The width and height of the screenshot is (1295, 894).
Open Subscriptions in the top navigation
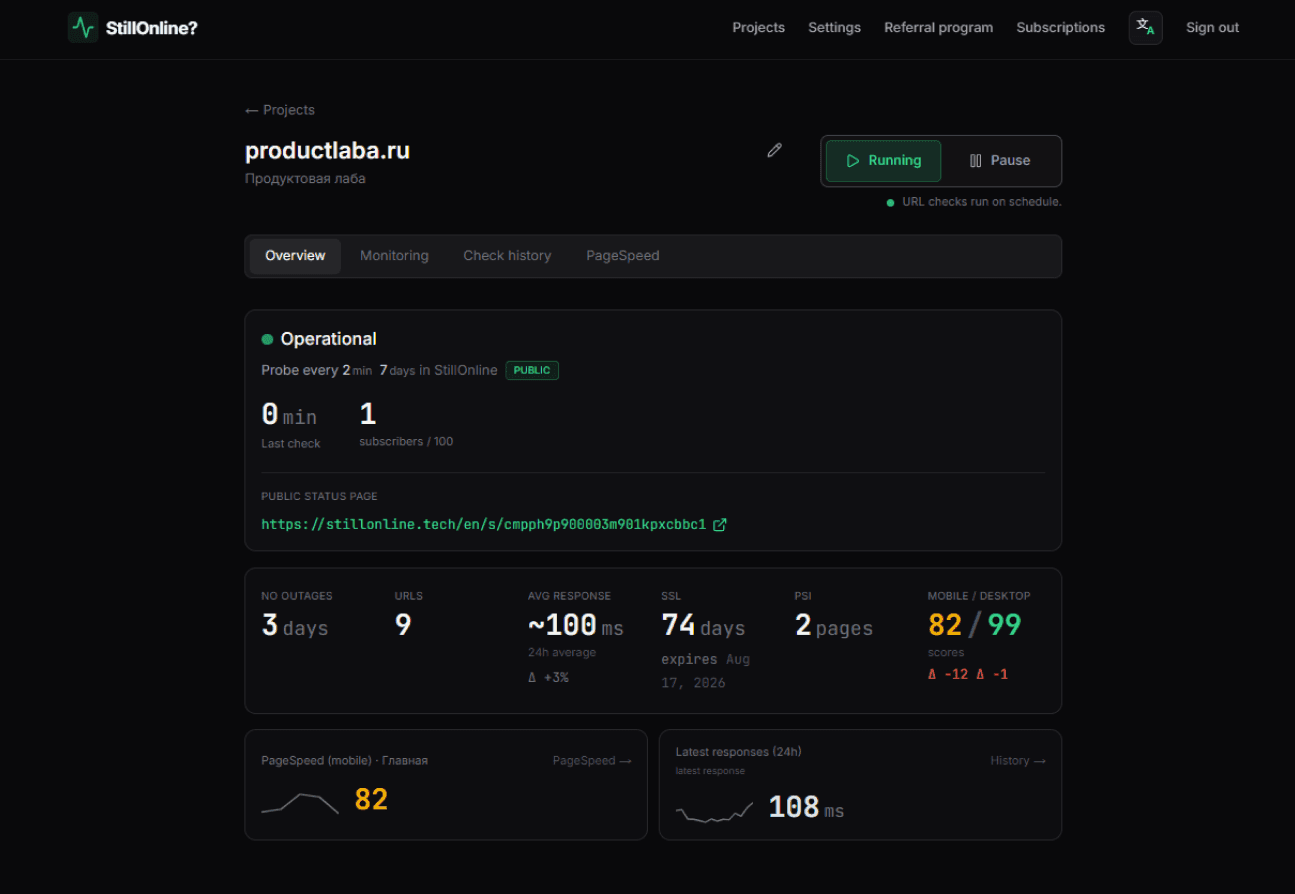tap(1060, 28)
